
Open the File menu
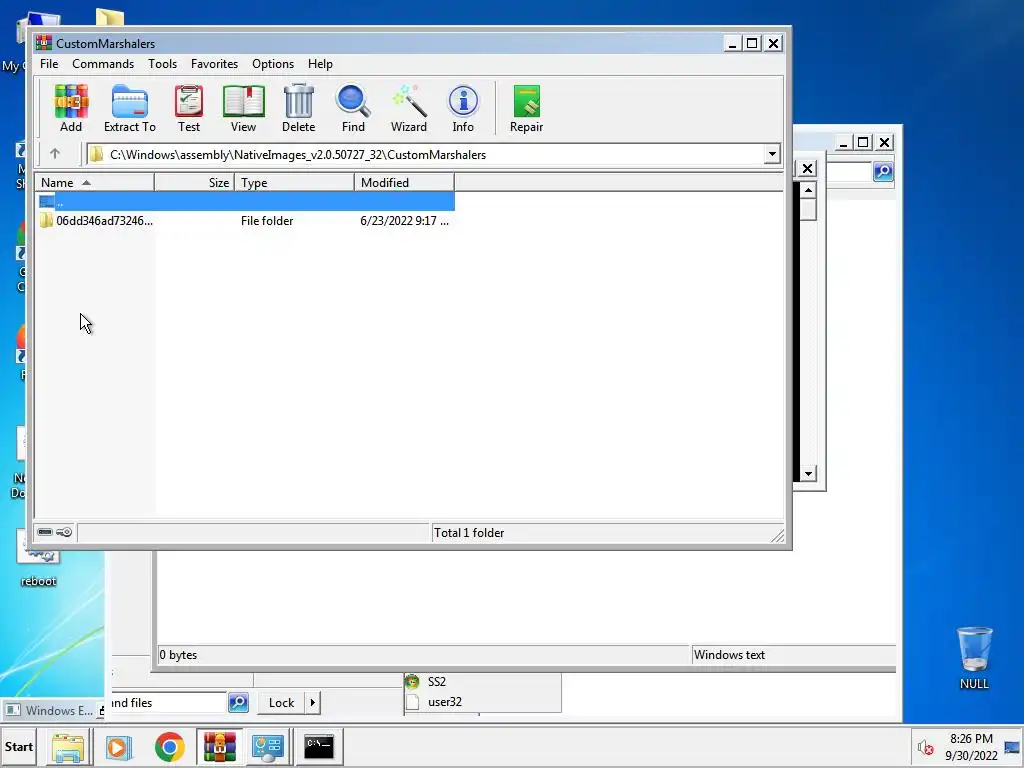click(x=49, y=64)
